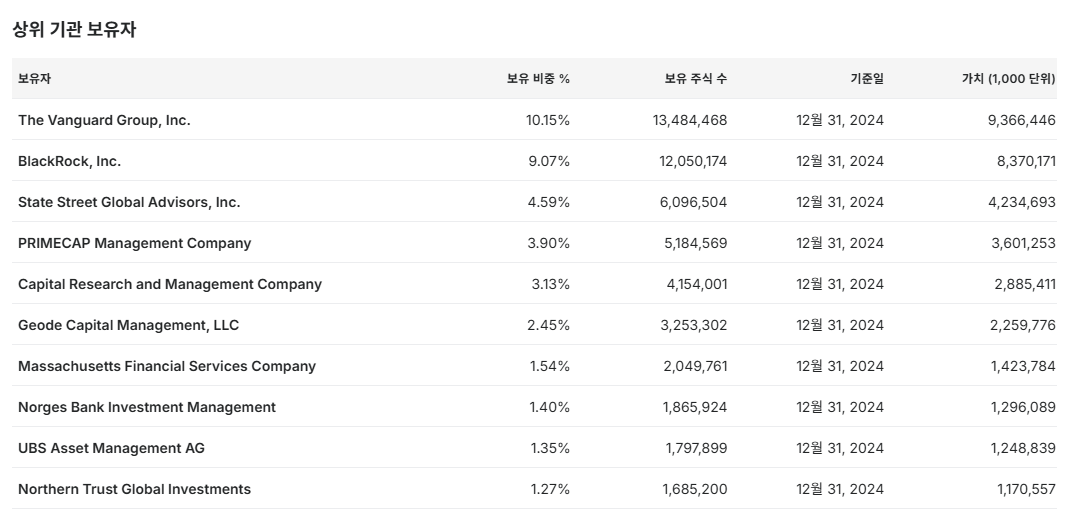
Task: Click the 기준일 column header
Action: [867, 79]
